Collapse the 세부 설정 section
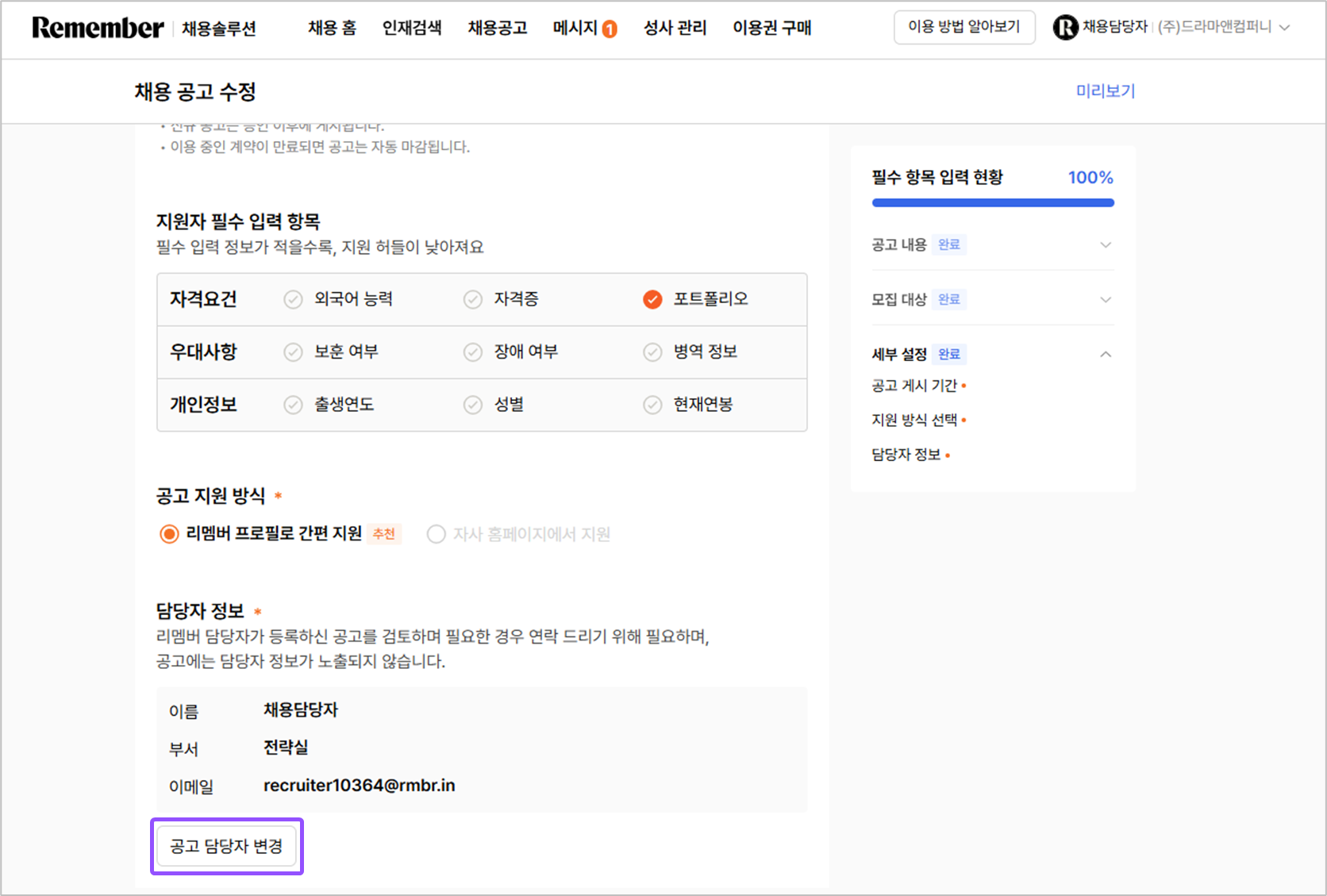The height and width of the screenshot is (896, 1327). coord(1106,354)
